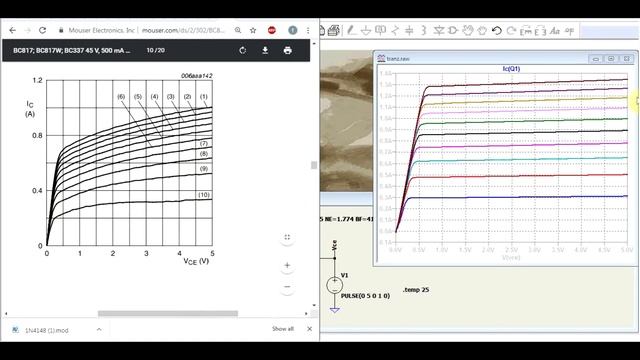Select the LTspice Print Setup icon

(x=333, y=30)
